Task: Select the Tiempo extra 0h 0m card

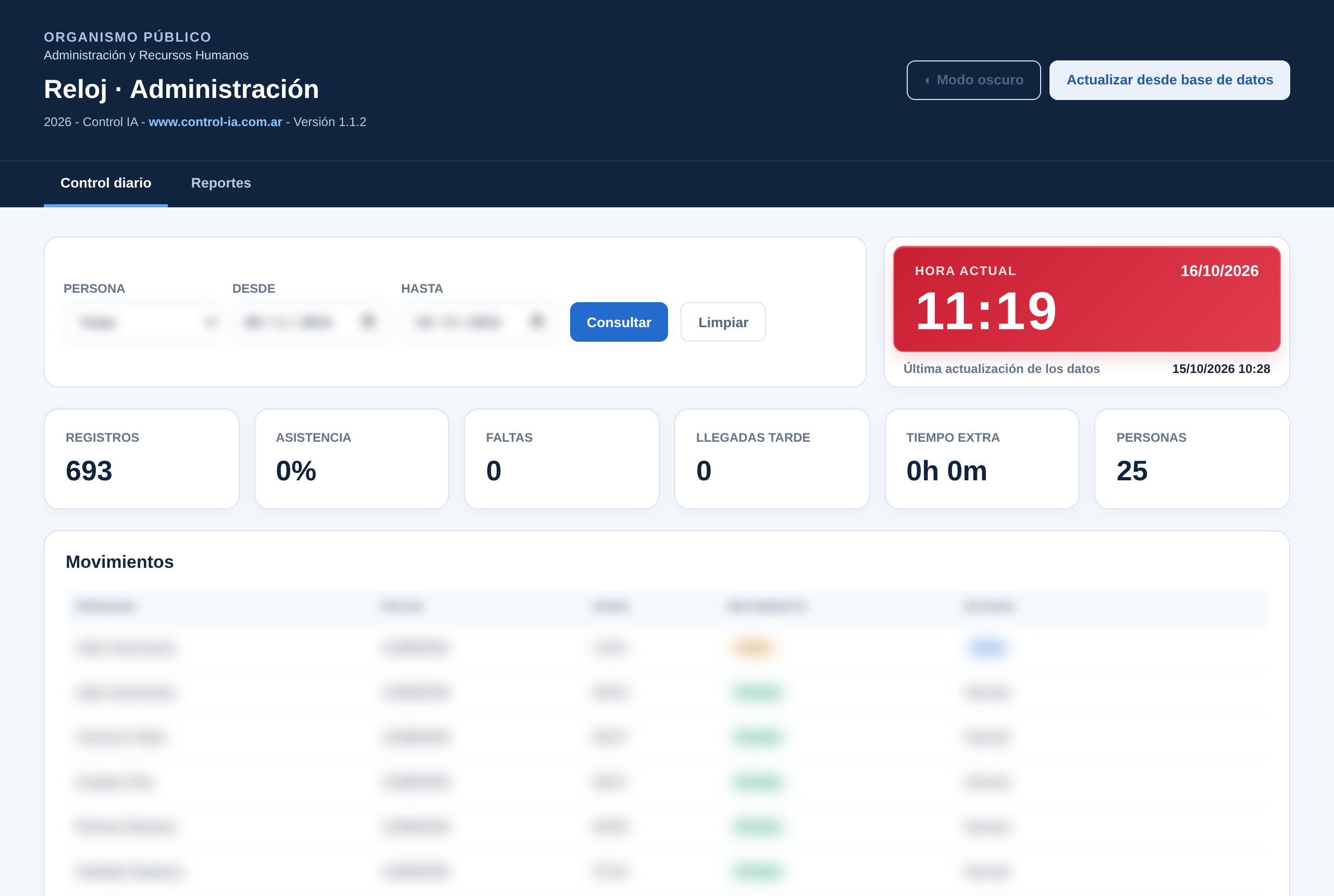Action: [x=981, y=459]
